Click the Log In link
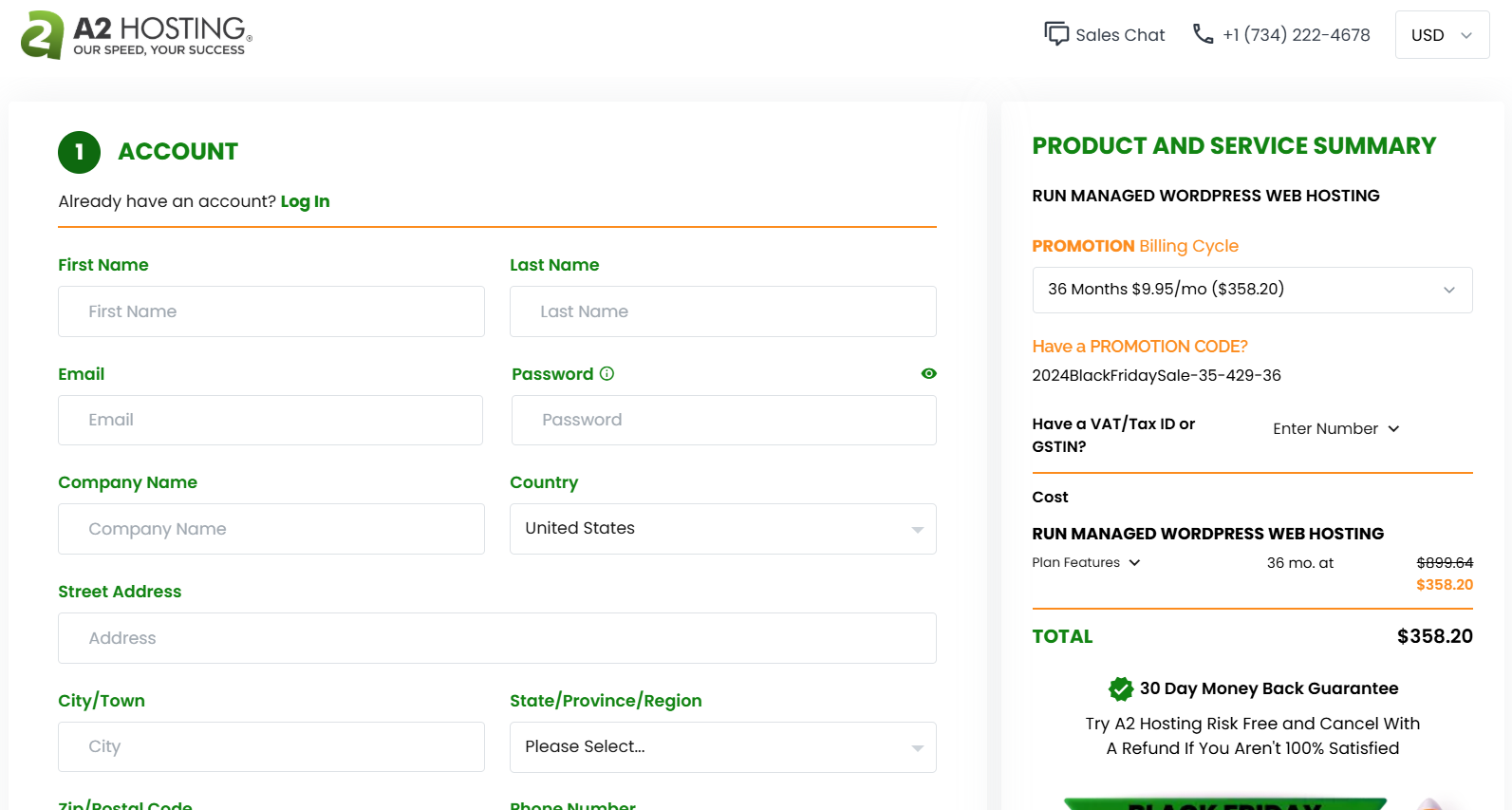 click(305, 201)
